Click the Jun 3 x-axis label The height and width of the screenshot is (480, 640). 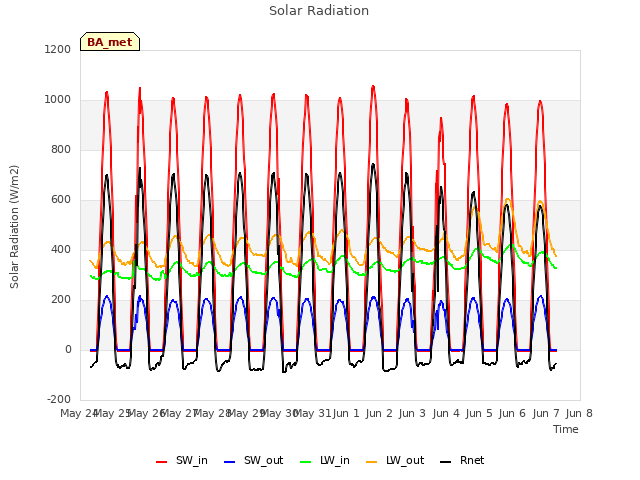[412, 413]
